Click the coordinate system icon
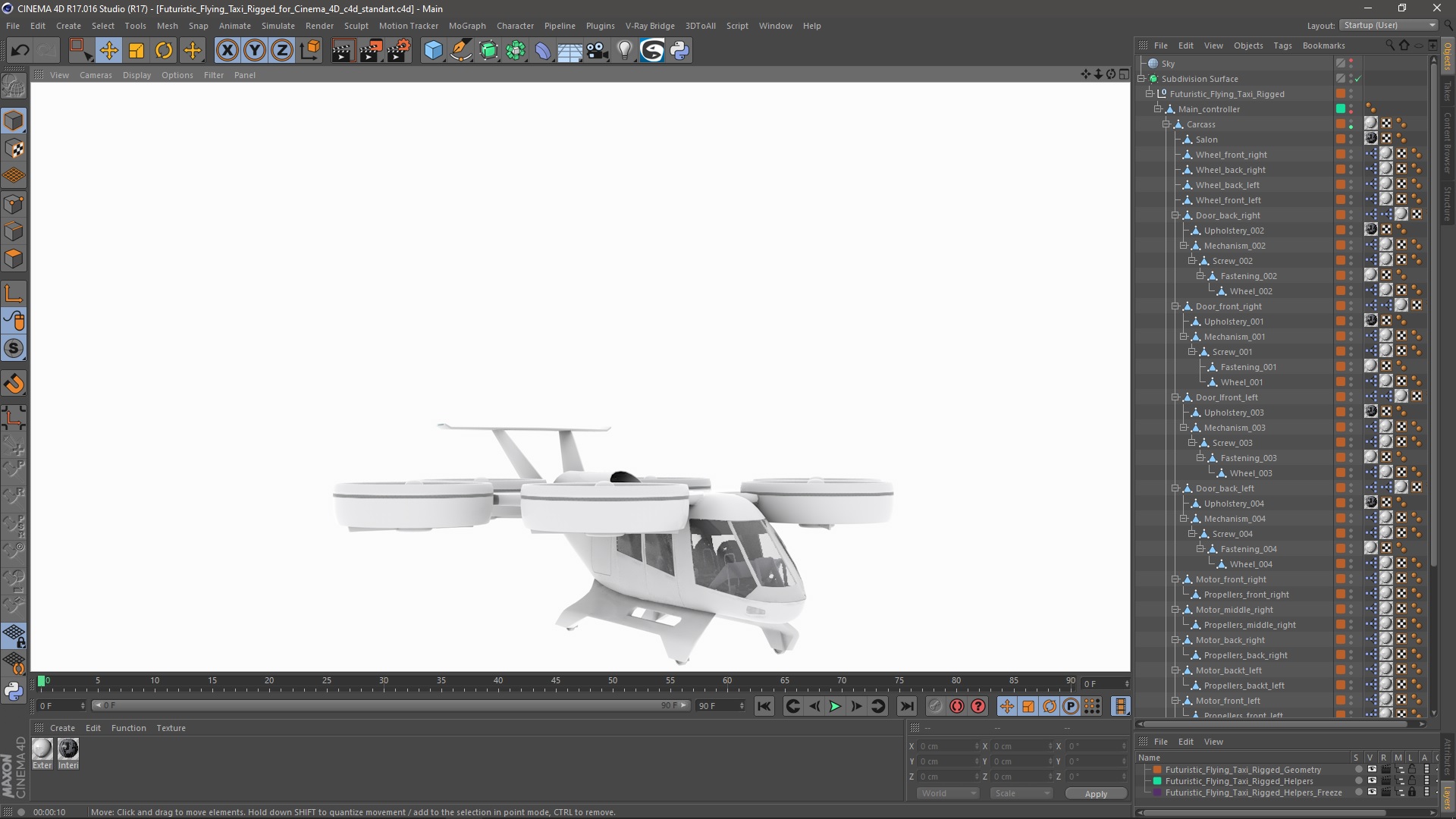The width and height of the screenshot is (1456, 819). coord(309,51)
